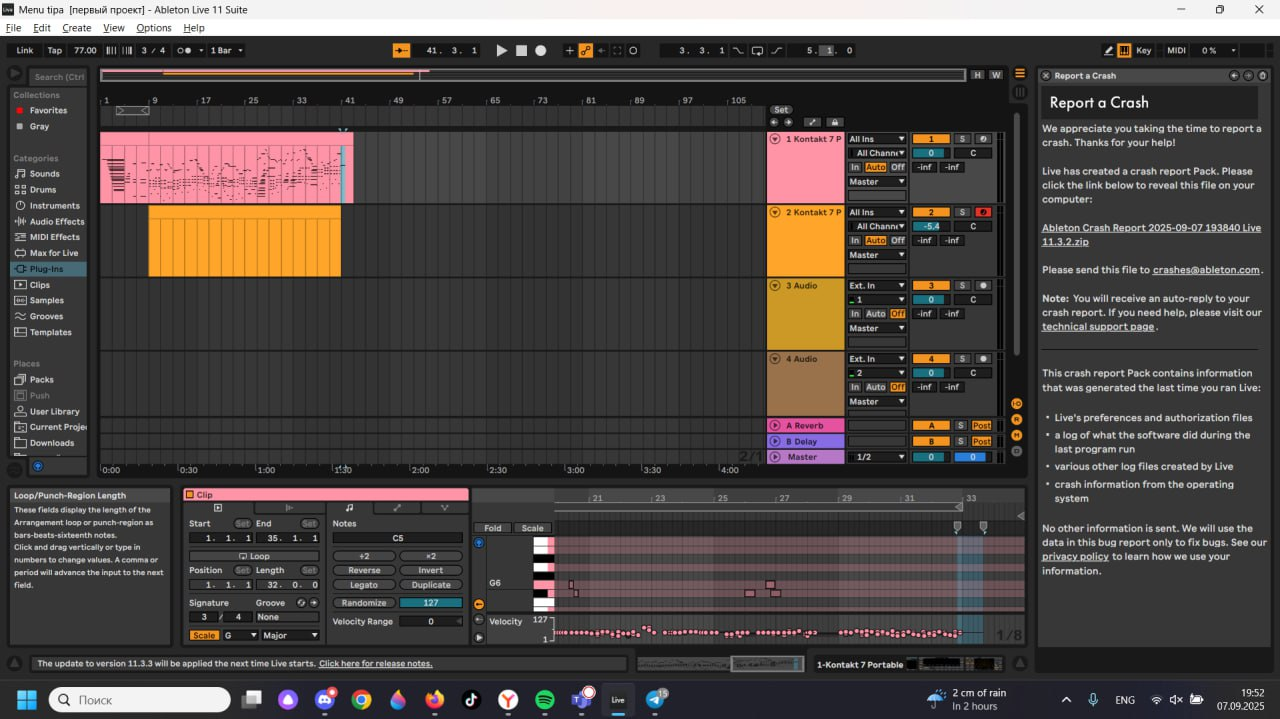Open the View menu

click(x=114, y=28)
